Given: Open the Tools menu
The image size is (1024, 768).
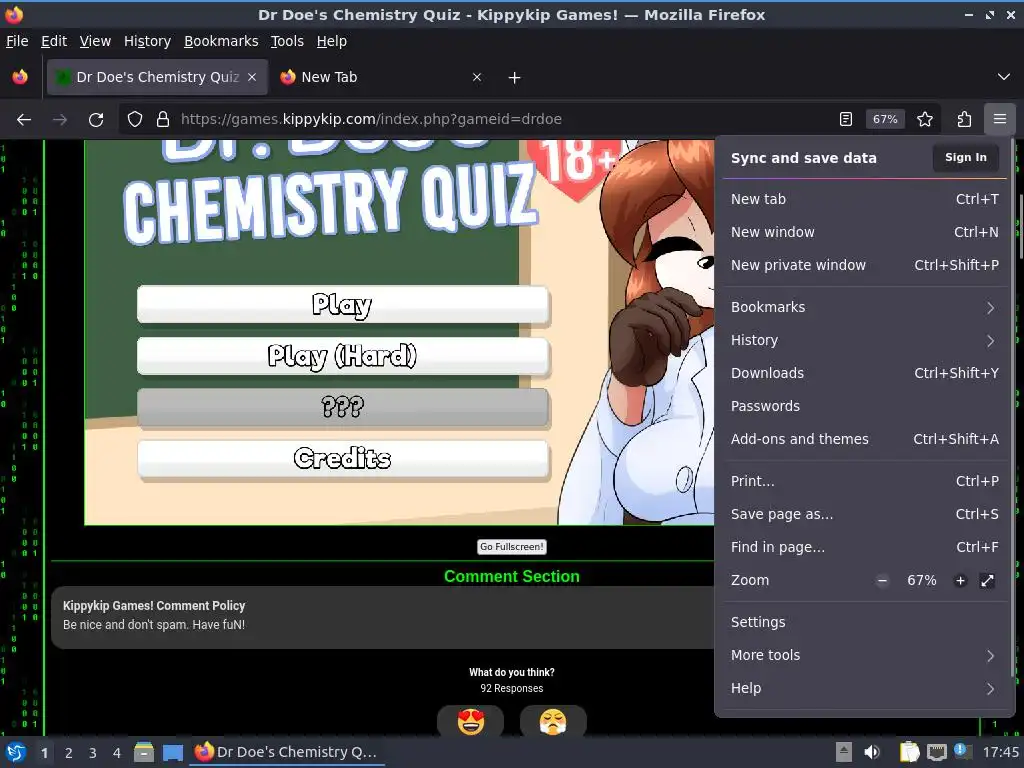Looking at the screenshot, I should click(287, 41).
